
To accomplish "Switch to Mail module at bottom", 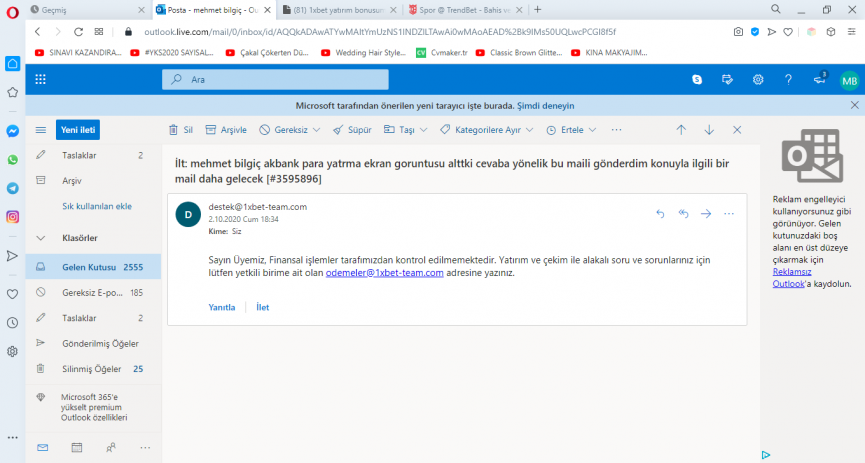I will click(42, 448).
